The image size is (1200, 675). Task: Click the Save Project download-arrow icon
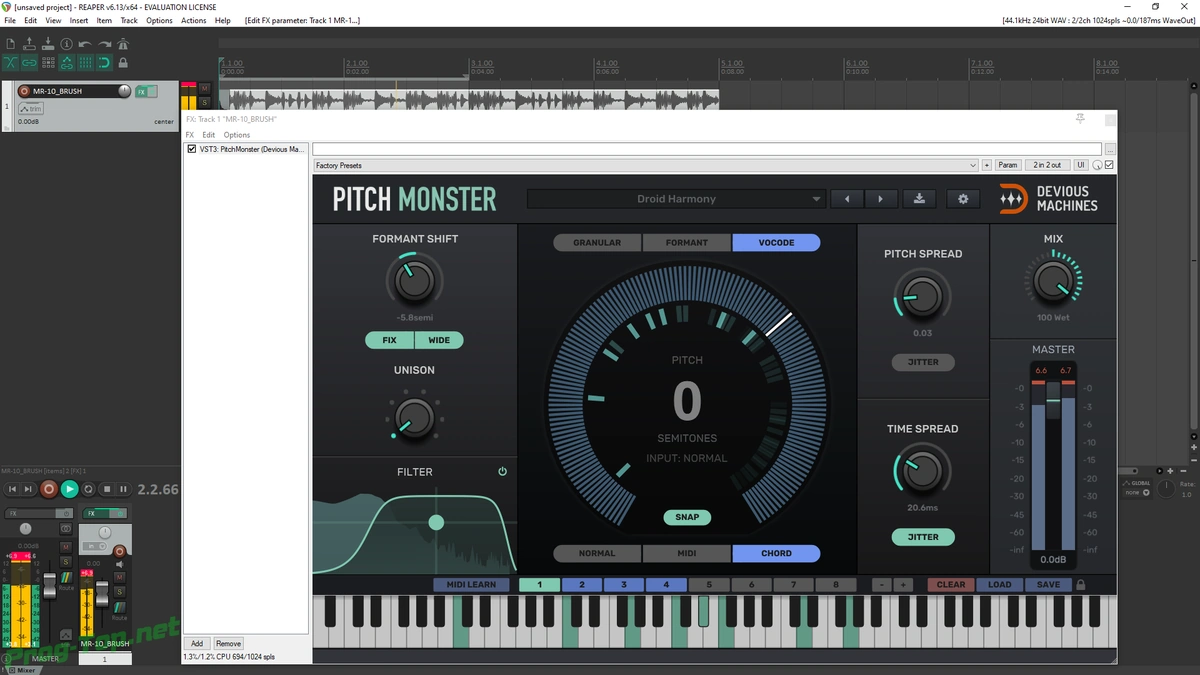[x=48, y=44]
